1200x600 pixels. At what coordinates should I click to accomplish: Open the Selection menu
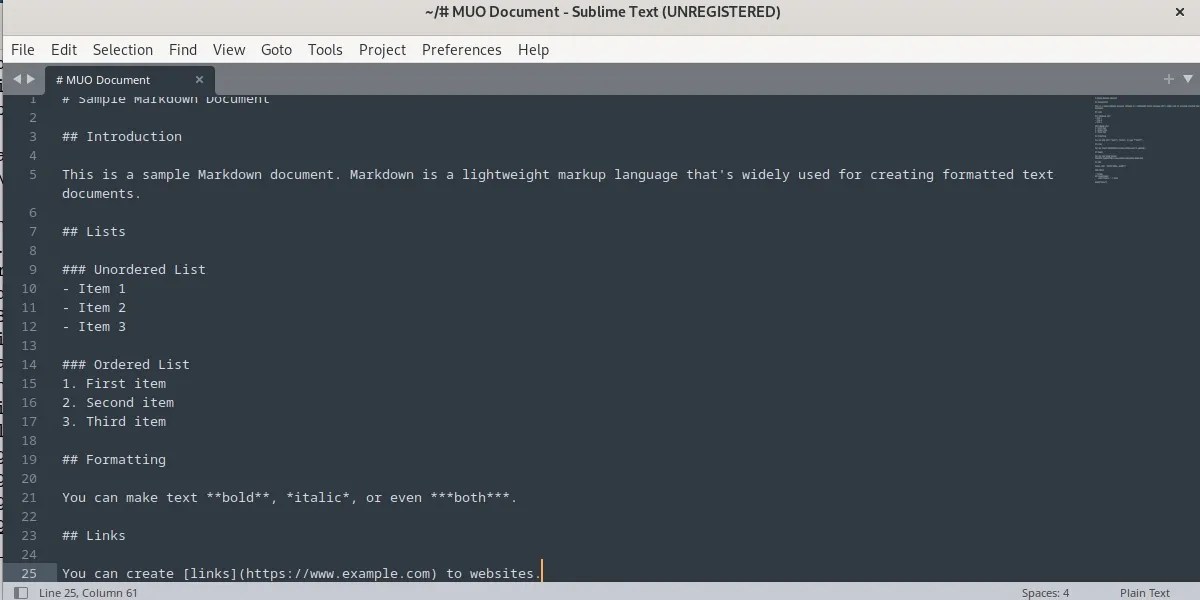click(122, 49)
